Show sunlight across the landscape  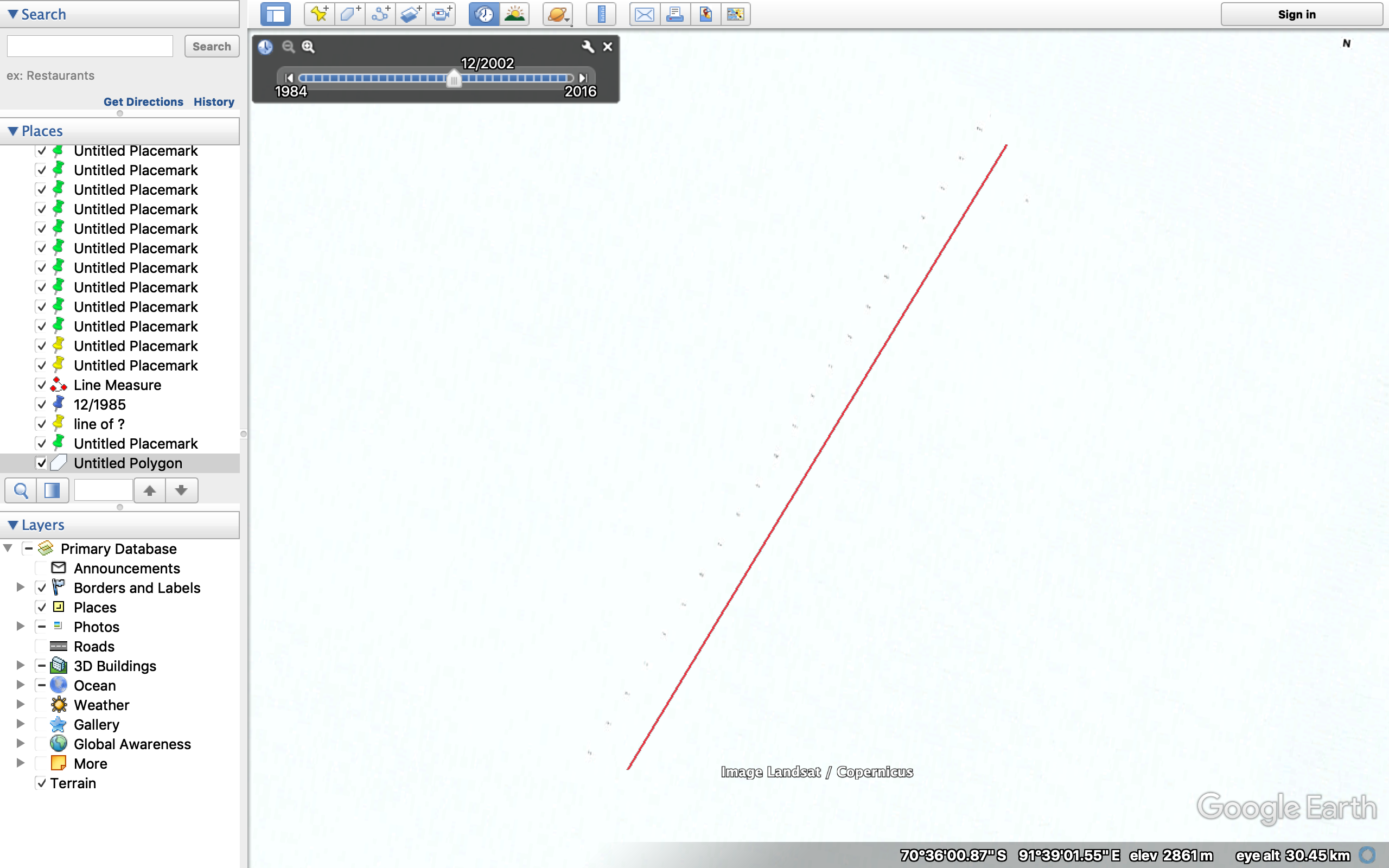coord(515,14)
